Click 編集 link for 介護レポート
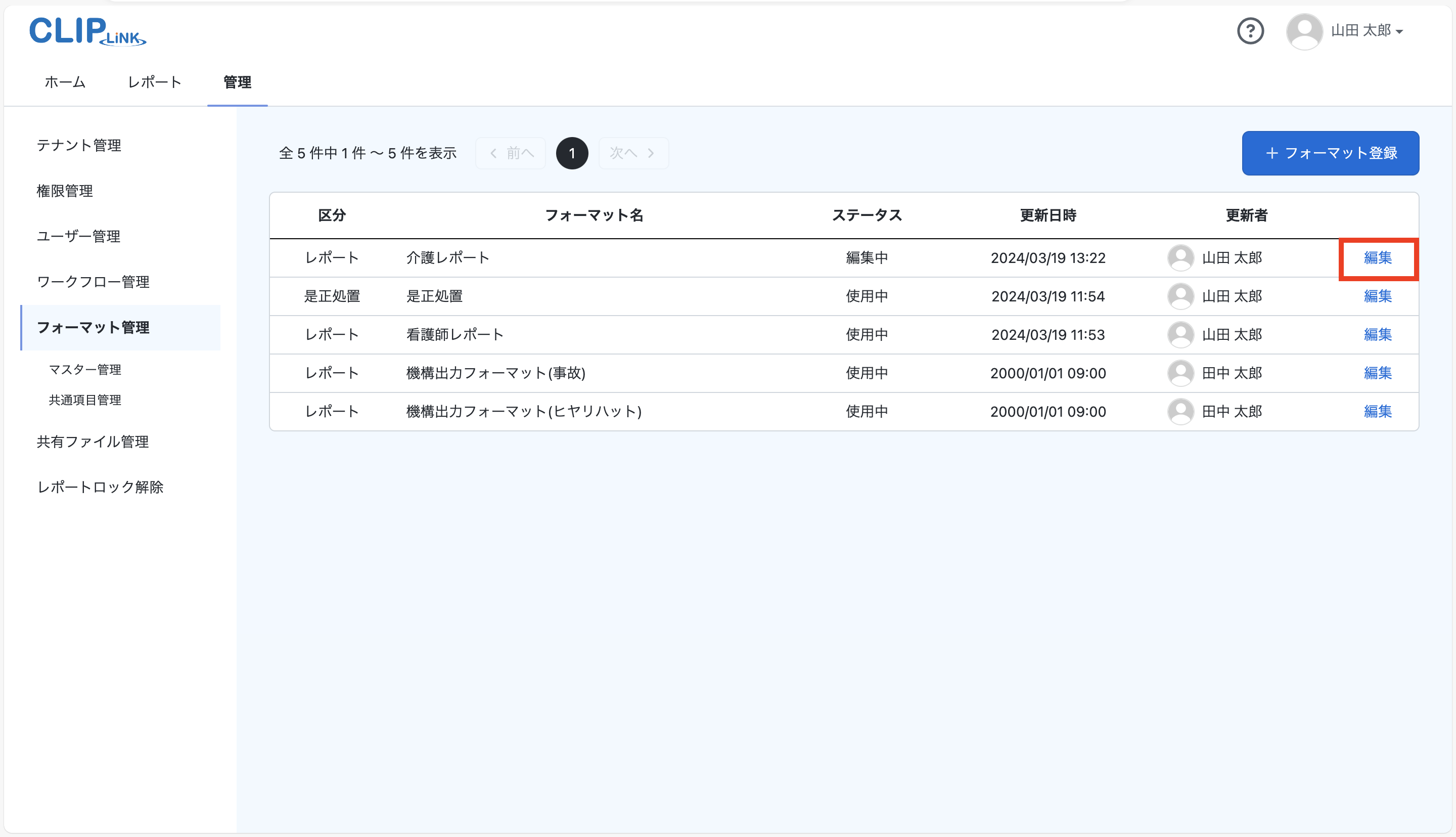The width and height of the screenshot is (1456, 837). coord(1377,257)
